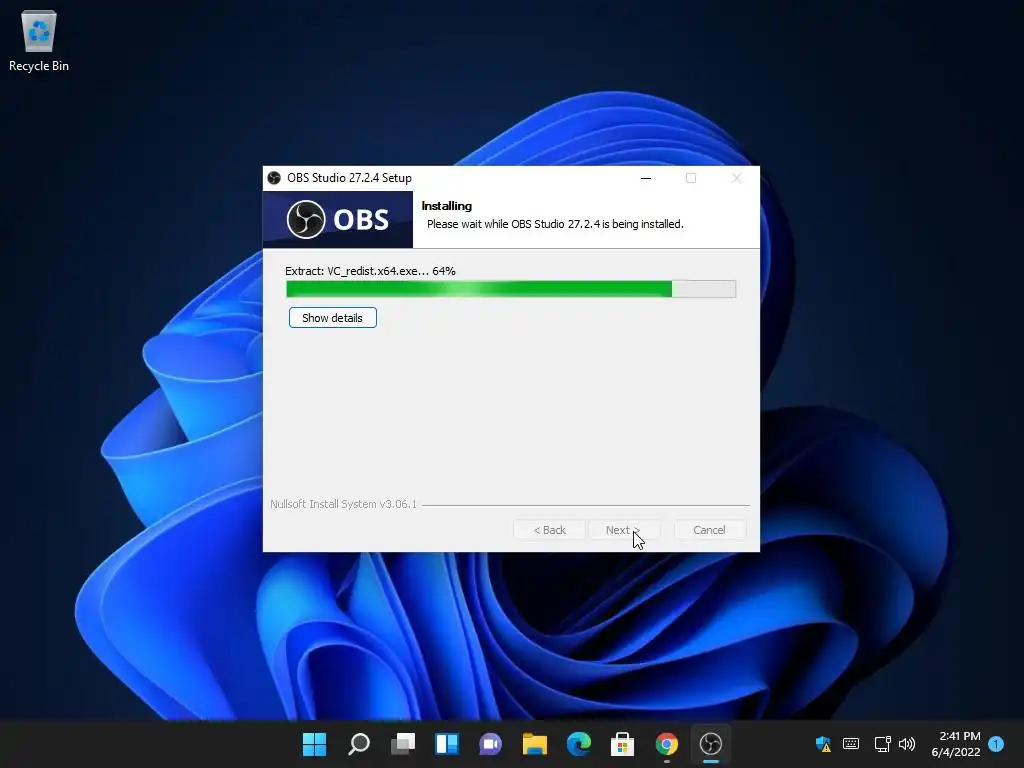Open the volume control tray icon

907,744
